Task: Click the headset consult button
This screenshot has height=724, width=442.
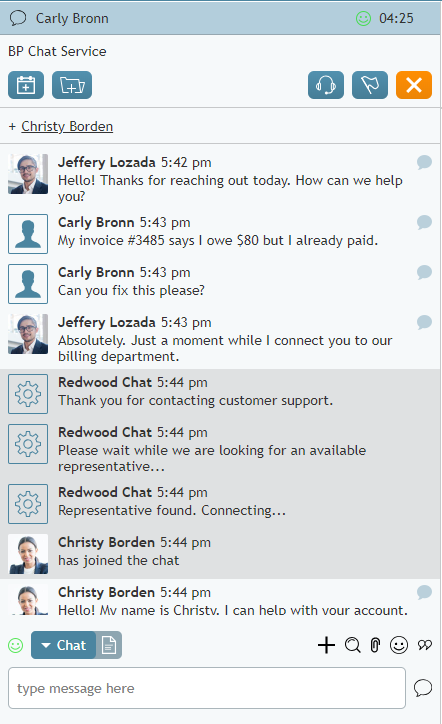Action: pyautogui.click(x=326, y=85)
